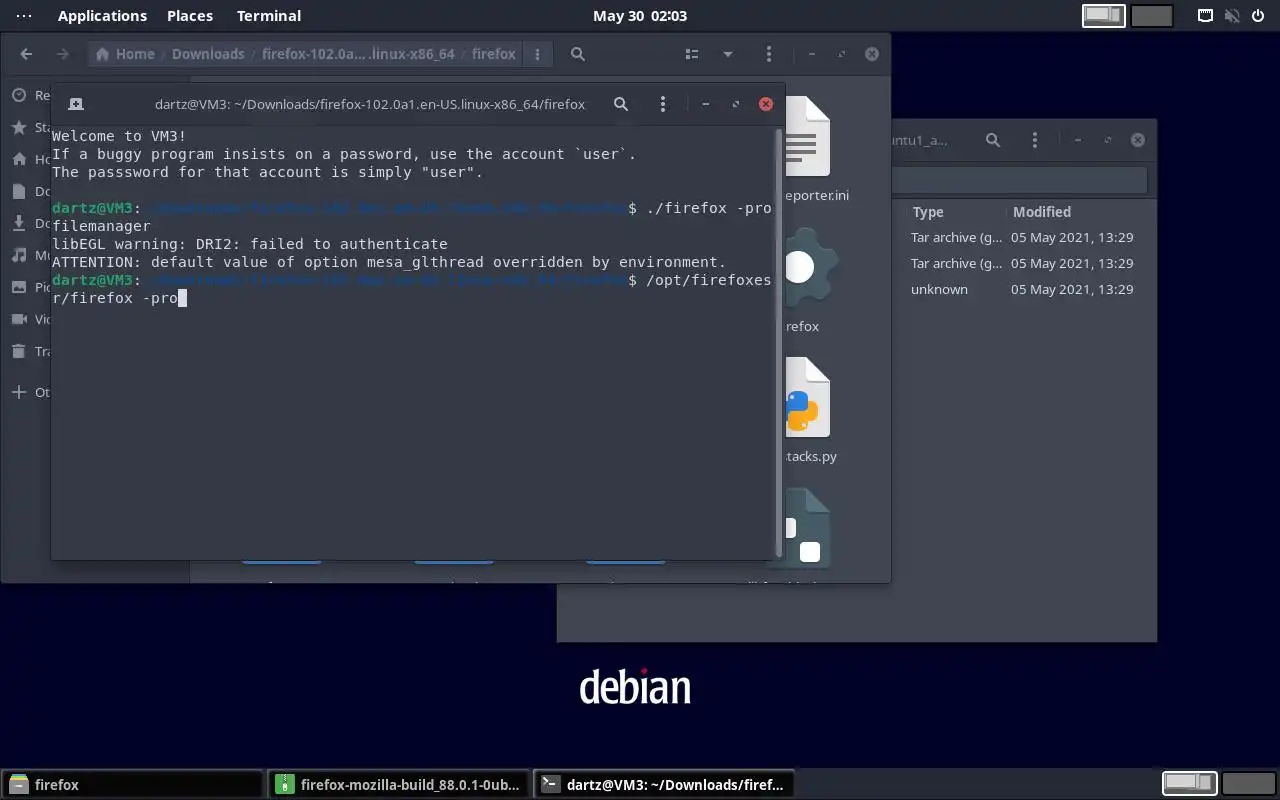Open the folder options menu beside the firefox path
Viewport: 1280px width, 800px height.
537,54
